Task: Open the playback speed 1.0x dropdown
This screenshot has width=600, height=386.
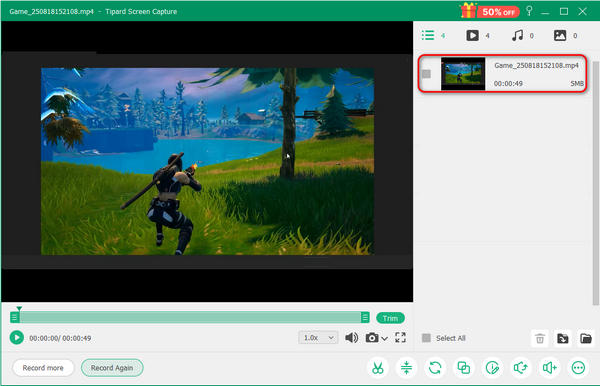Action: pos(318,337)
